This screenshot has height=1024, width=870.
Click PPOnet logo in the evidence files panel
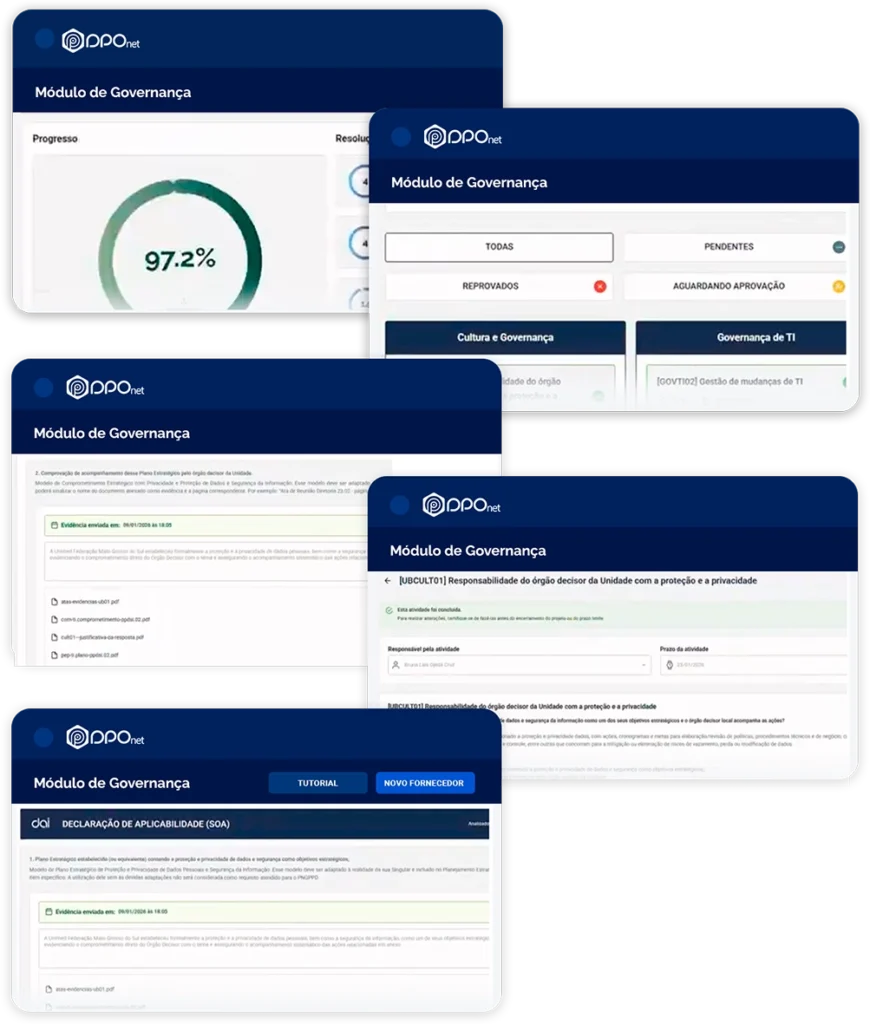tap(105, 387)
